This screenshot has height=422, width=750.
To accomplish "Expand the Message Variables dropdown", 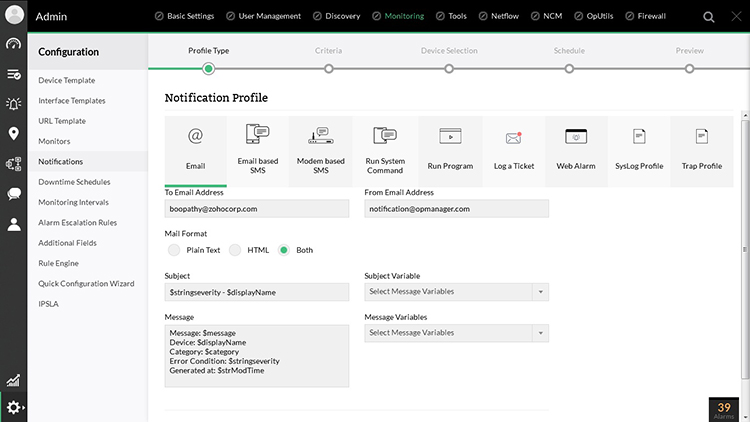I will [456, 333].
